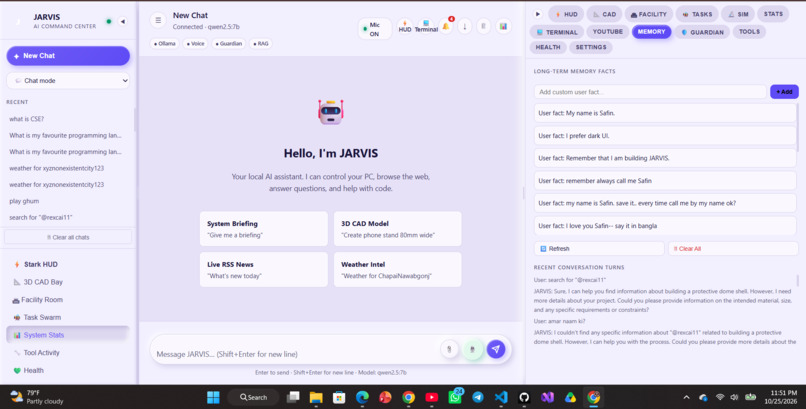The height and width of the screenshot is (409, 806).
Task: Switch to the TASKS tab
Action: coord(697,14)
